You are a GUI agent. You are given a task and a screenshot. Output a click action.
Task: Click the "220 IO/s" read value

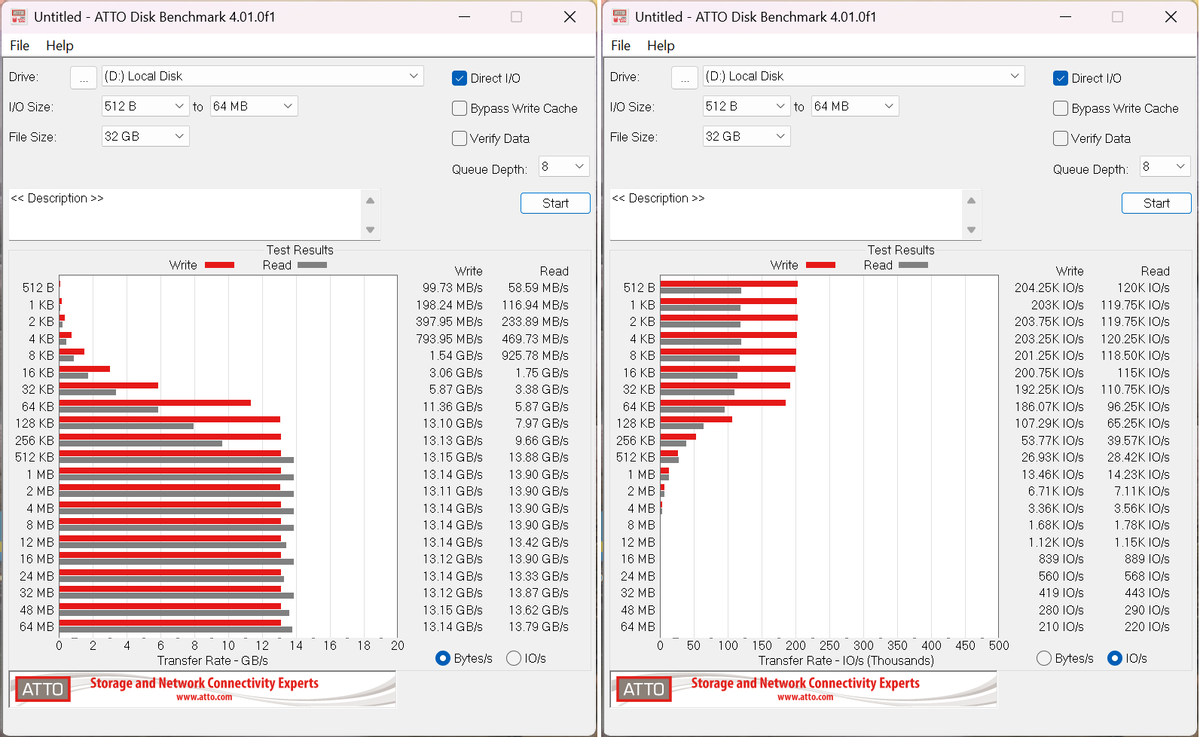pyautogui.click(x=1148, y=627)
